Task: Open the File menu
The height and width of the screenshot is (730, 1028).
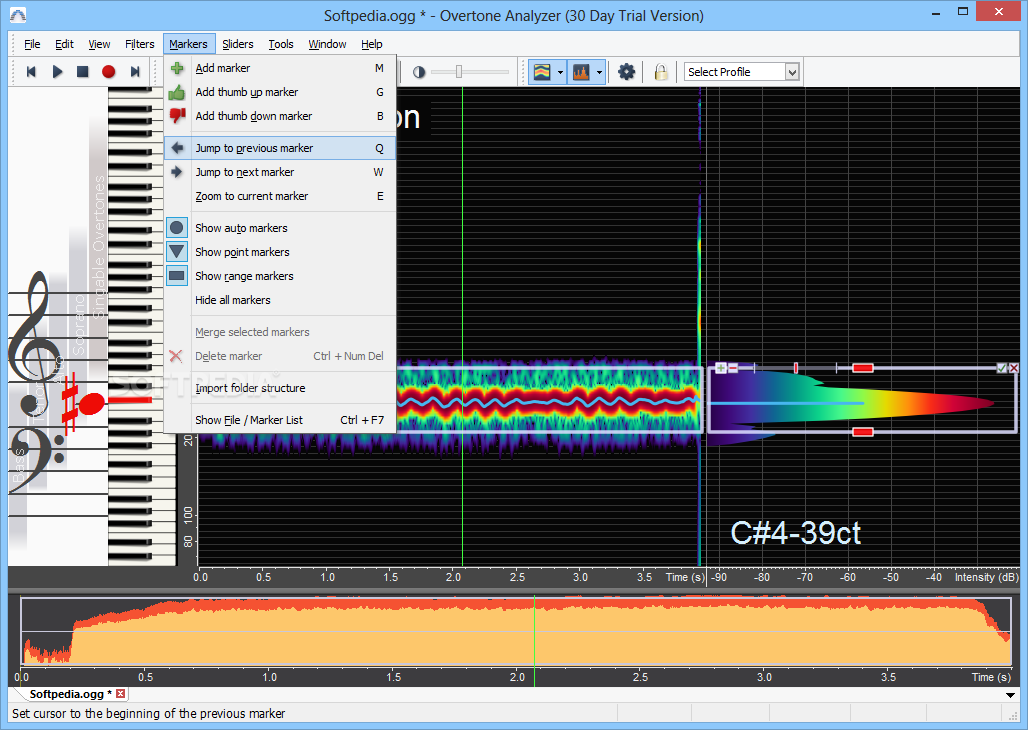Action: 32,44
